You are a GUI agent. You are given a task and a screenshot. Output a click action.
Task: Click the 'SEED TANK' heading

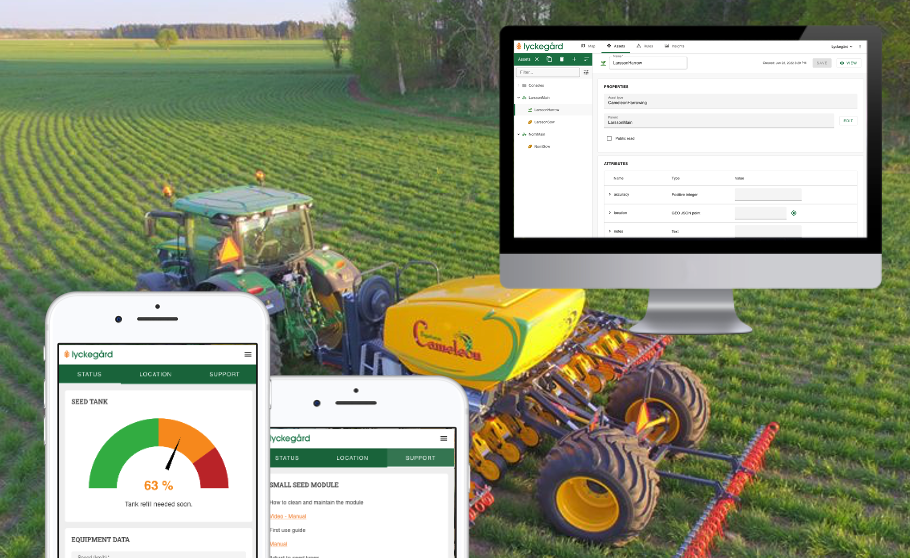[89, 401]
